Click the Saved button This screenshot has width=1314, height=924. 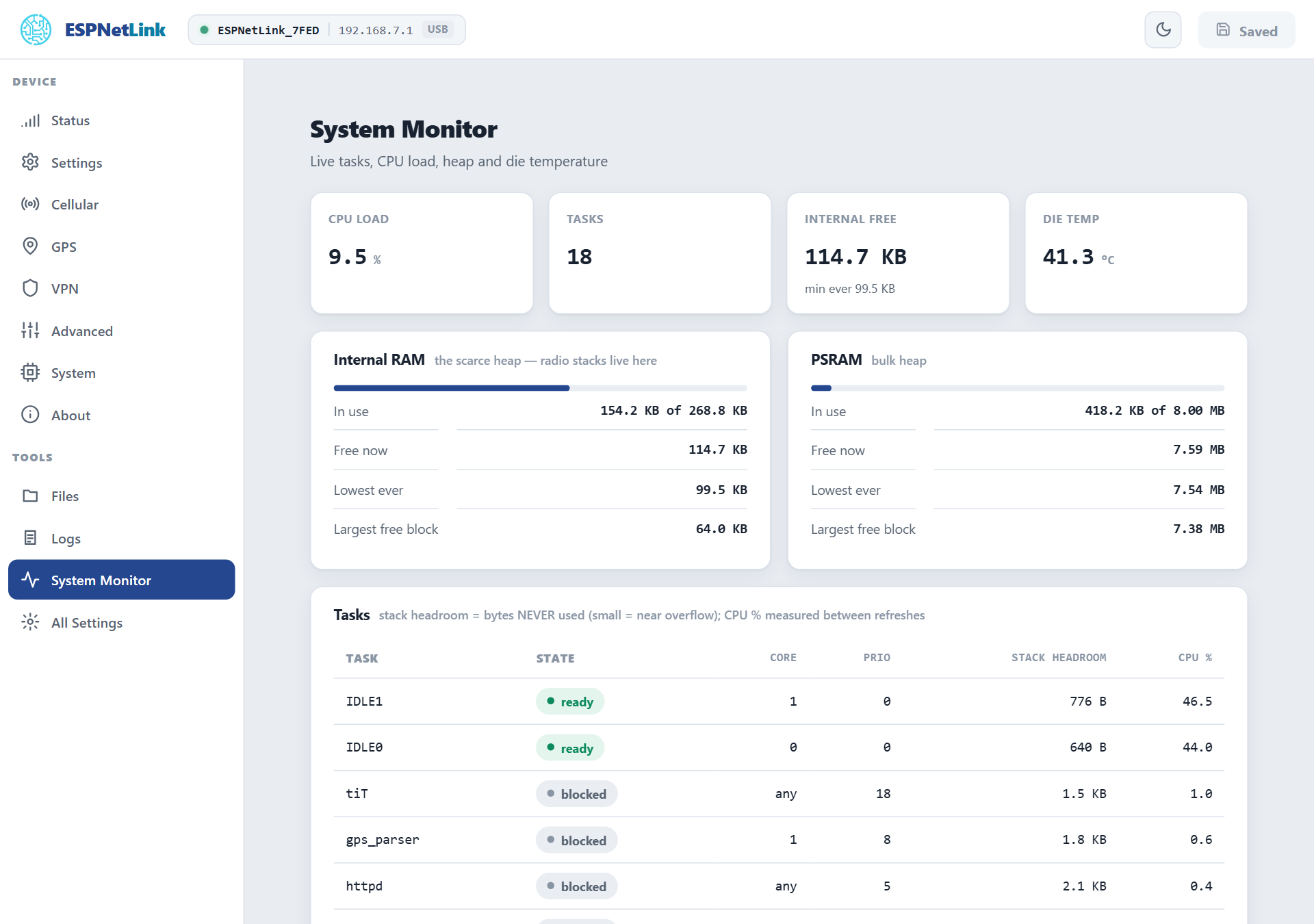coord(1246,30)
